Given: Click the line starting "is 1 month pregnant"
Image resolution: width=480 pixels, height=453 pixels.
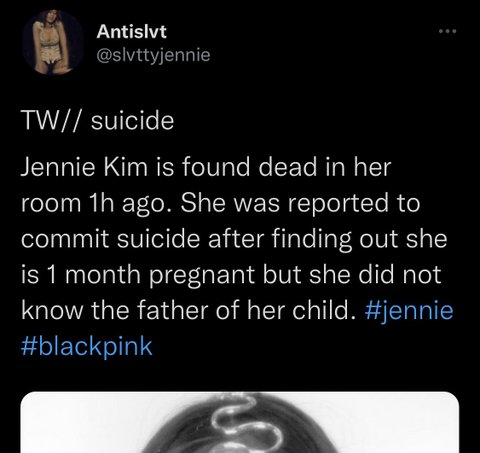Looking at the screenshot, I should [231, 275].
